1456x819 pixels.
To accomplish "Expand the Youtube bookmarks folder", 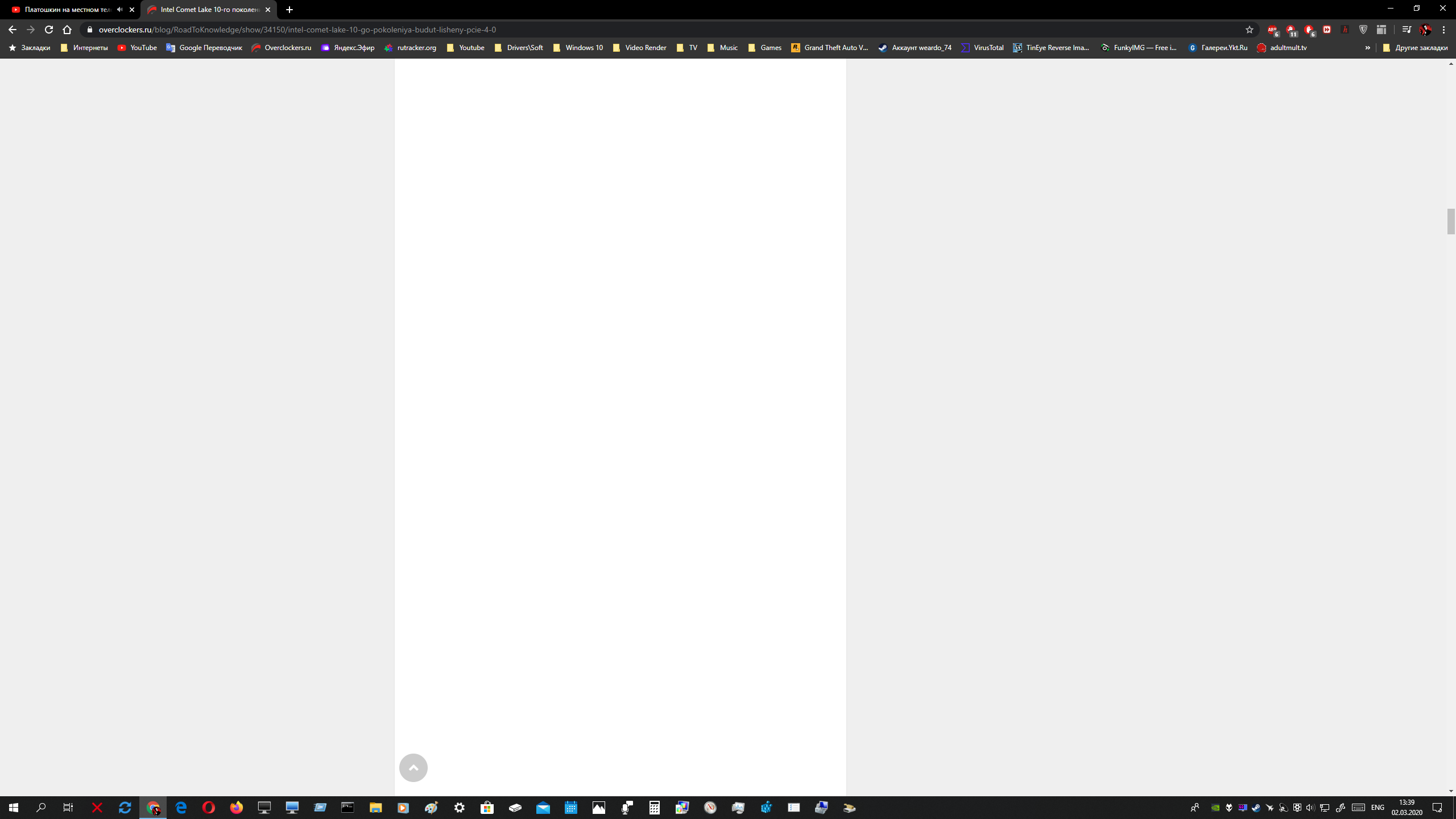I will point(465,48).
